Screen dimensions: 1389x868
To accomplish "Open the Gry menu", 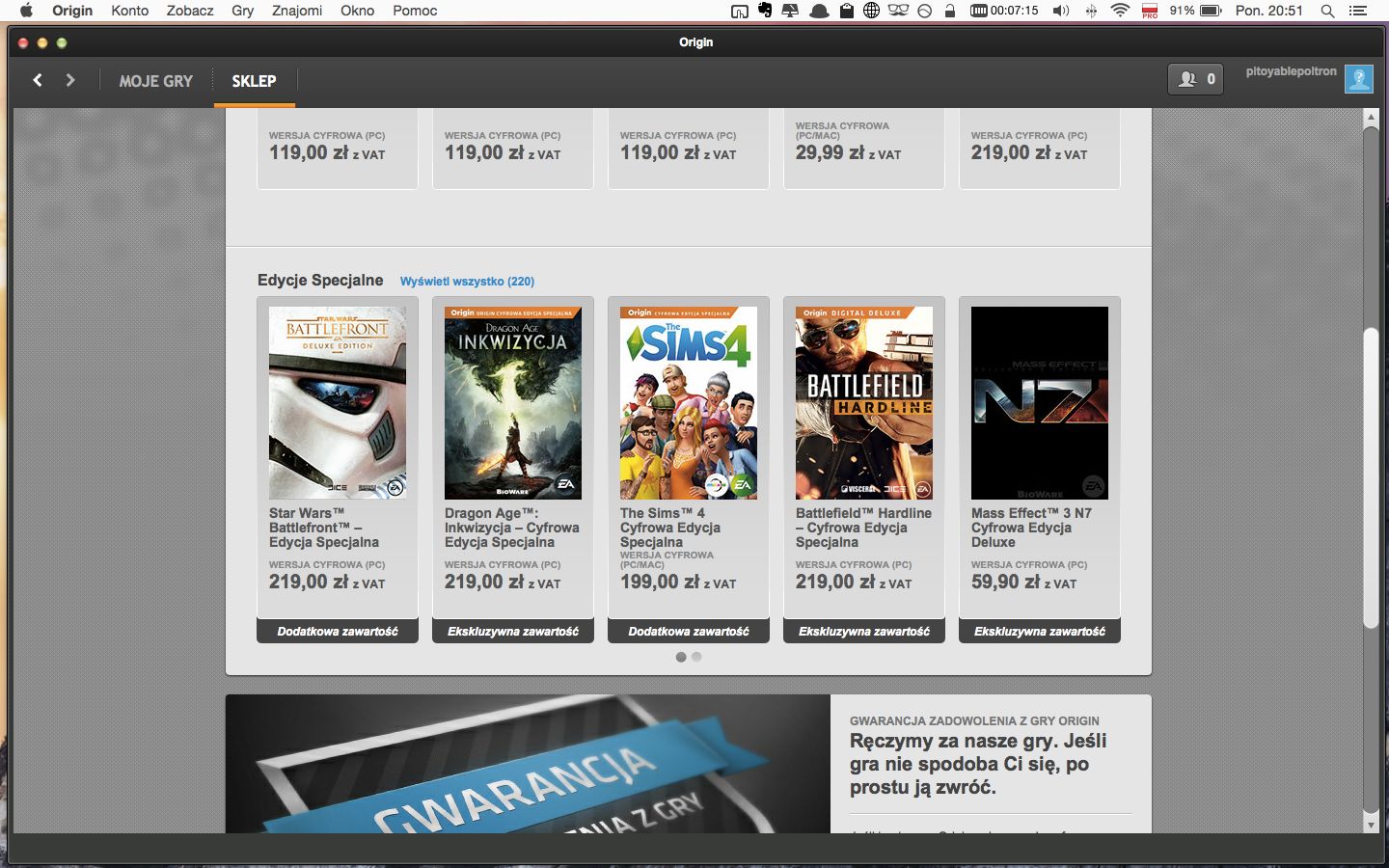I will click(x=242, y=11).
